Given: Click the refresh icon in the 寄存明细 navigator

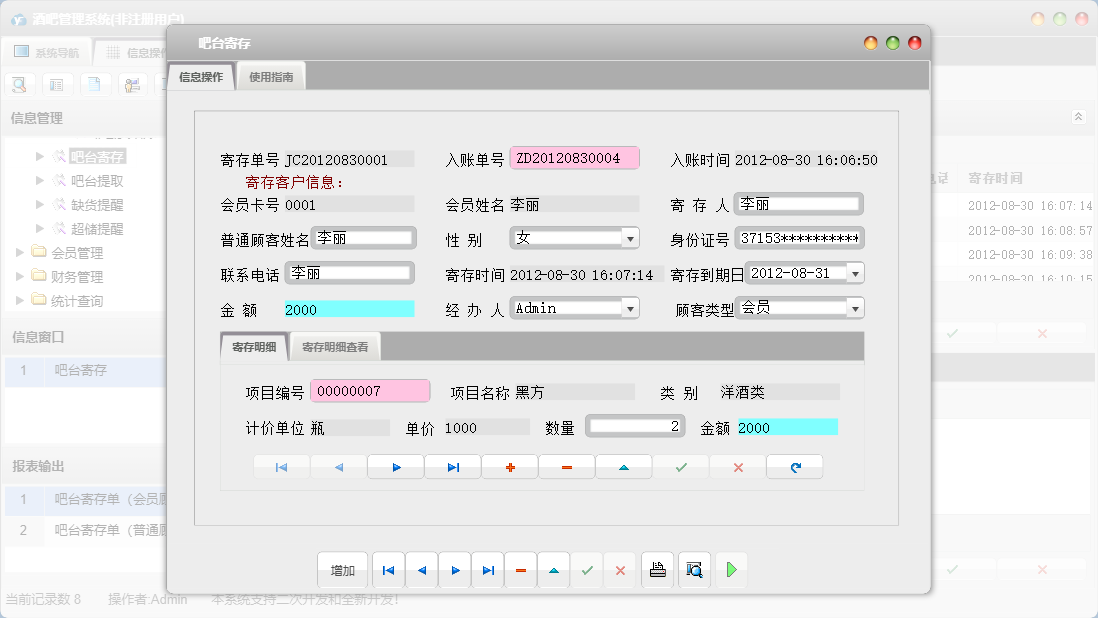Looking at the screenshot, I should 795,467.
